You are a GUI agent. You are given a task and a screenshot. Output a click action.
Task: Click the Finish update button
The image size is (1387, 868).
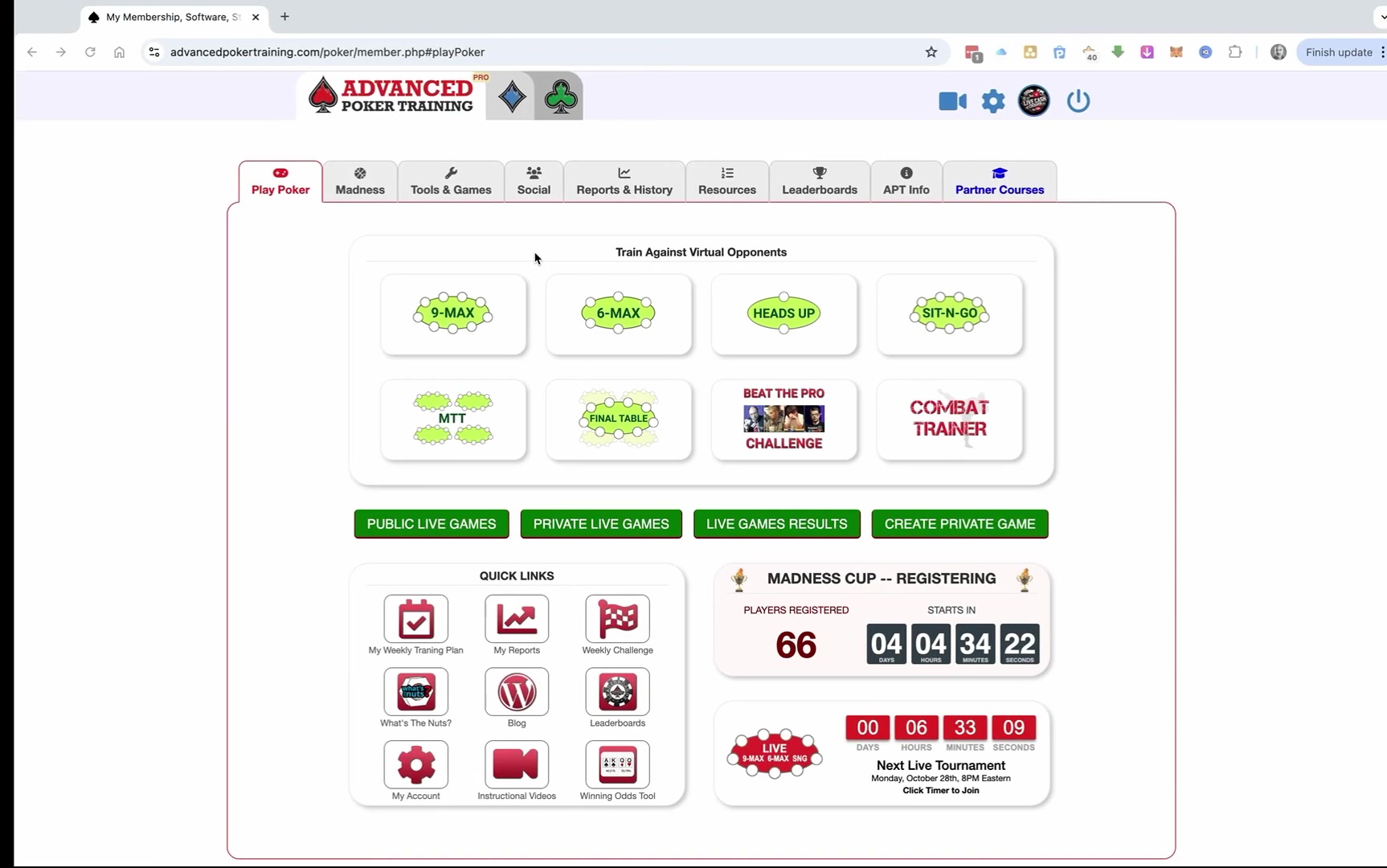point(1339,52)
